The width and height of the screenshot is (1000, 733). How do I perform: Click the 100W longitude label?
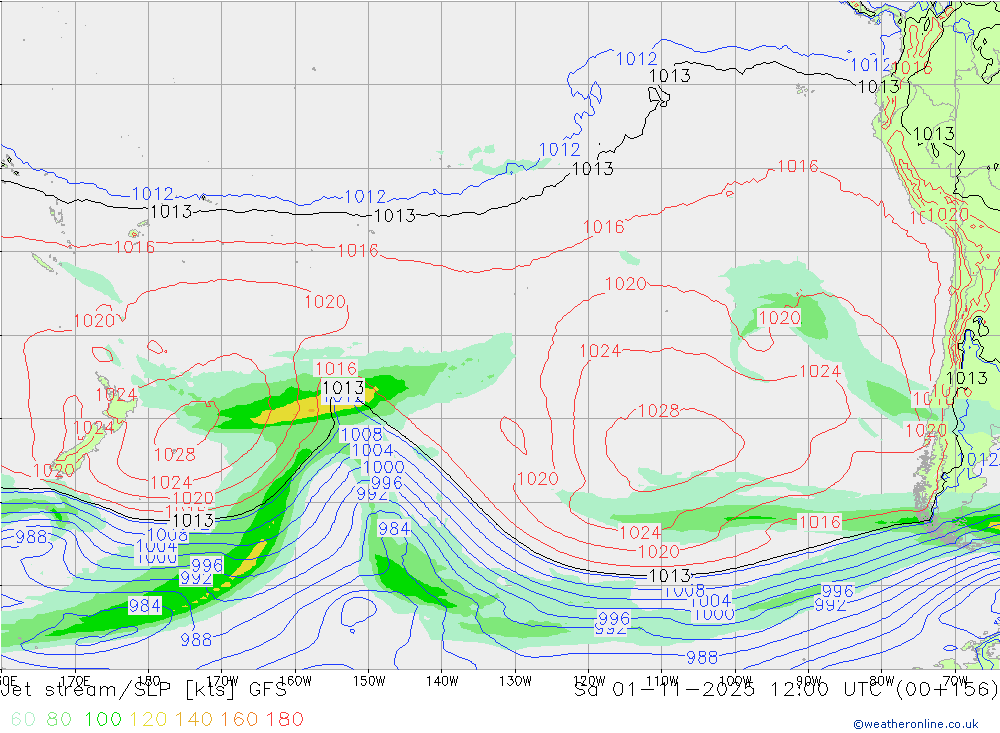(735, 681)
